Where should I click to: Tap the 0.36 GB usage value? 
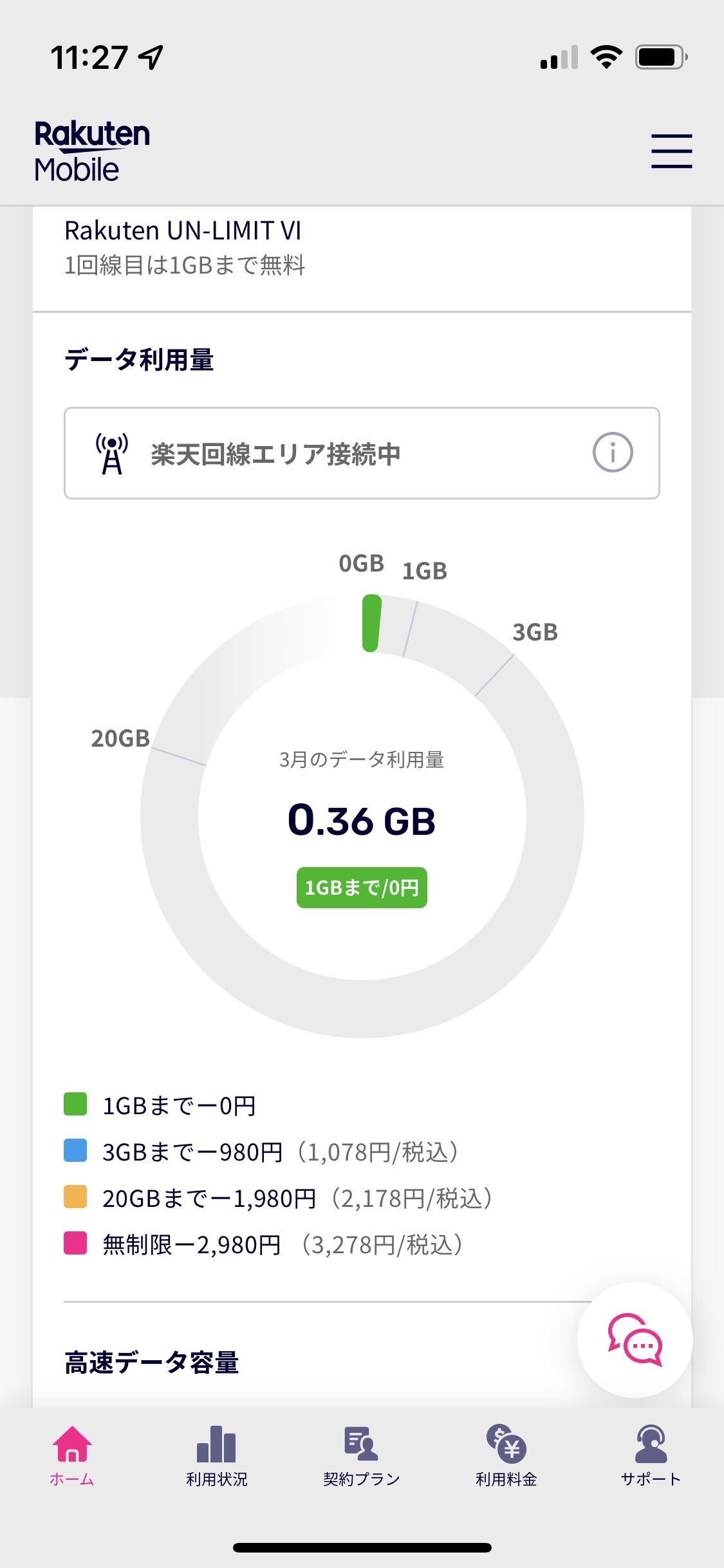tap(362, 821)
